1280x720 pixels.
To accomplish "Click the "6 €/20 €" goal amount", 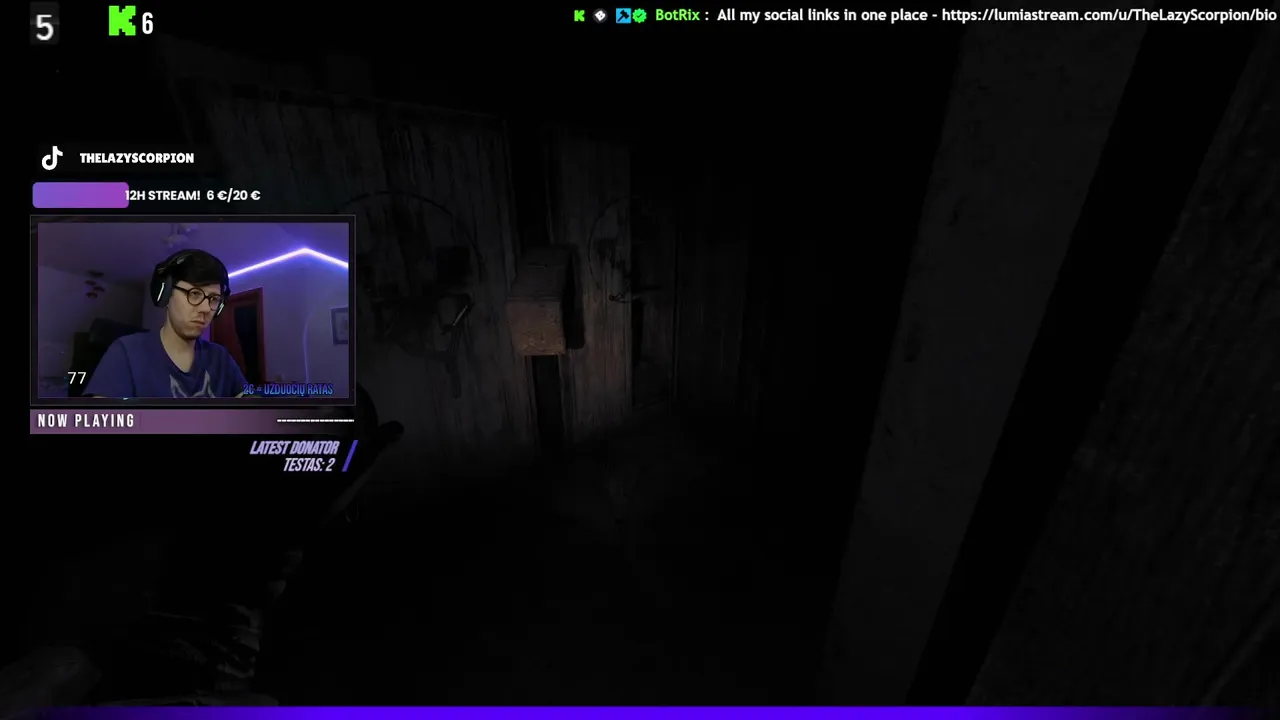I will coord(233,196).
